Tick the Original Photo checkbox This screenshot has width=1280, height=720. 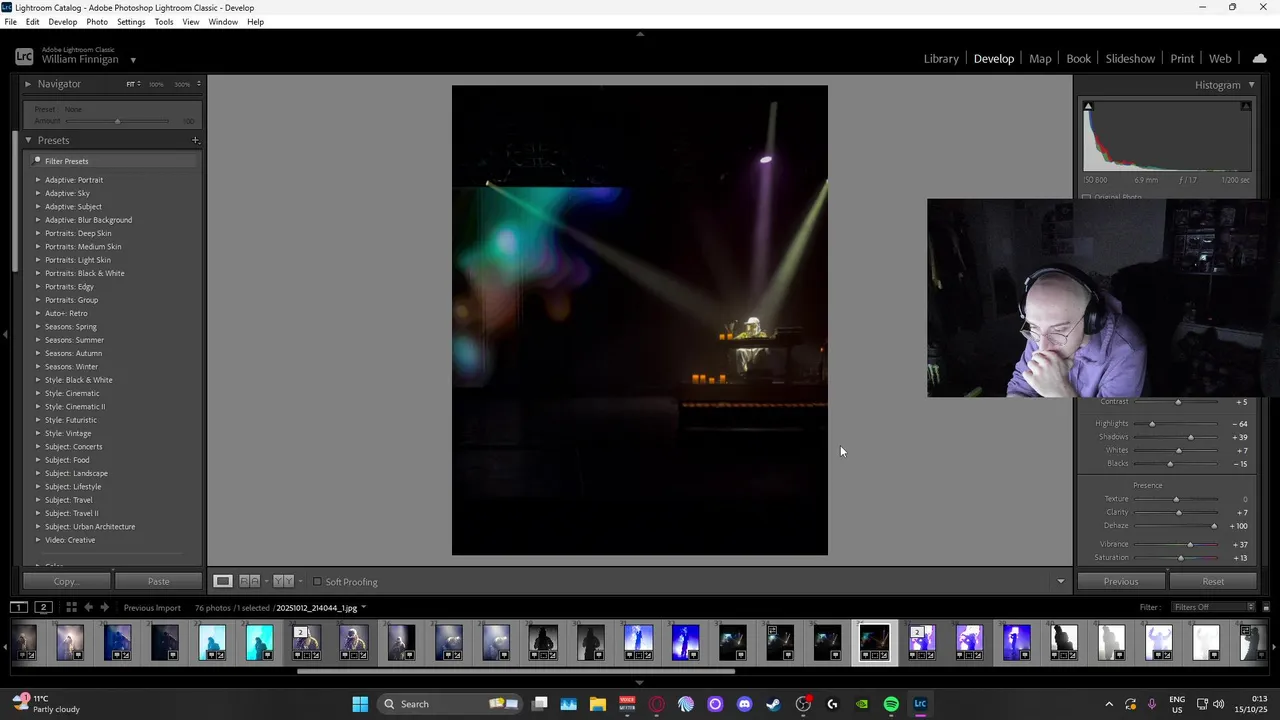pyautogui.click(x=1086, y=197)
